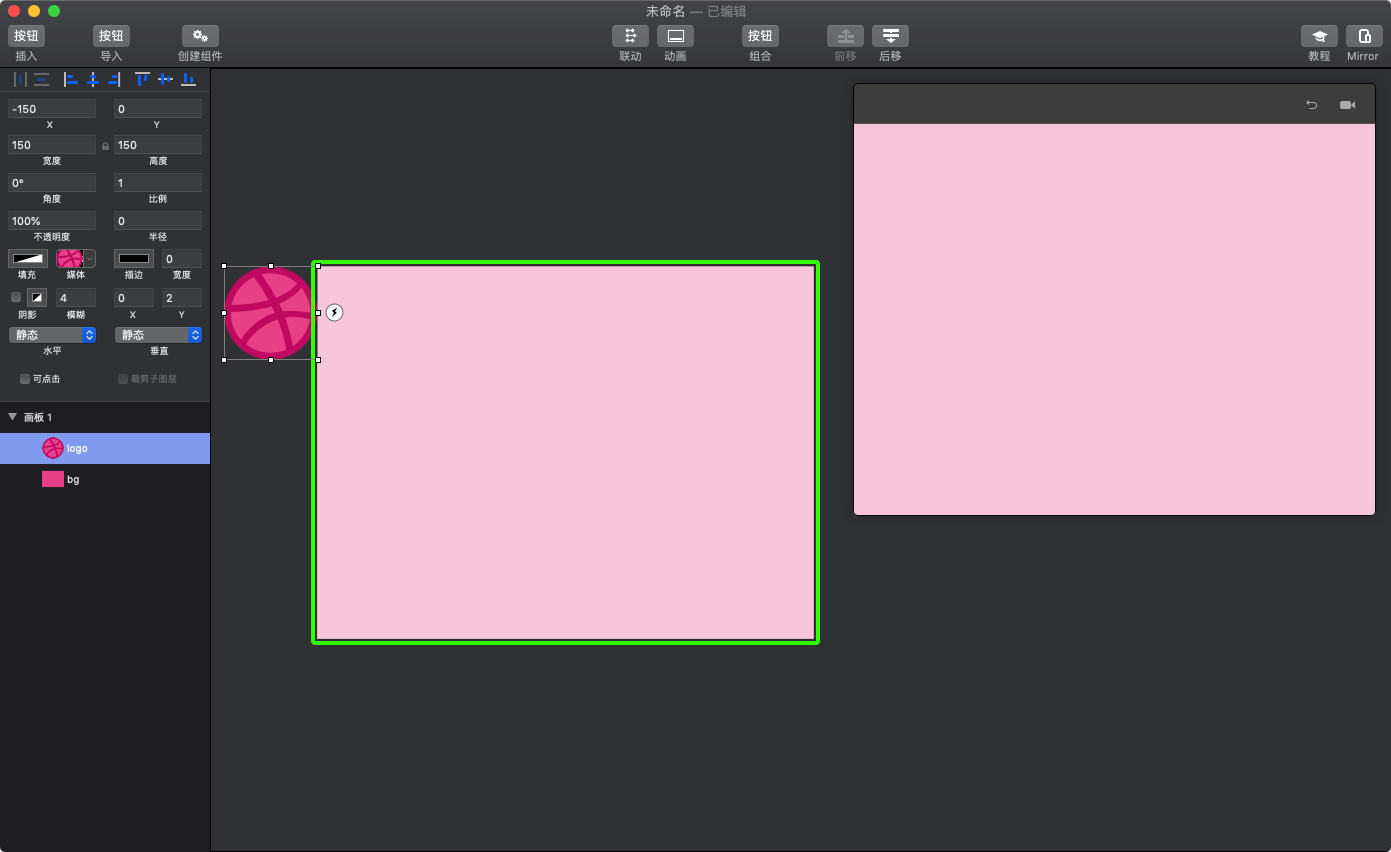Click the bg layer pink thumbnail
The height and width of the screenshot is (852, 1391).
pyautogui.click(x=53, y=479)
